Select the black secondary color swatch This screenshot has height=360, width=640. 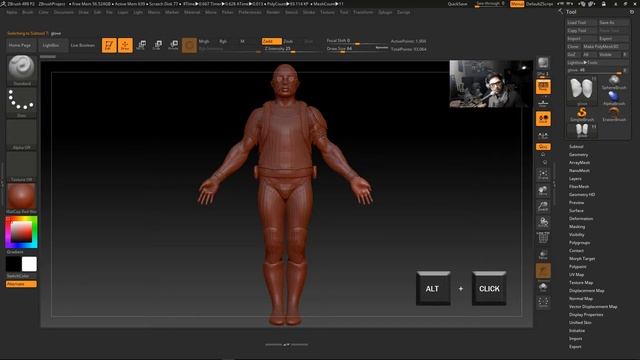[x=13, y=264]
